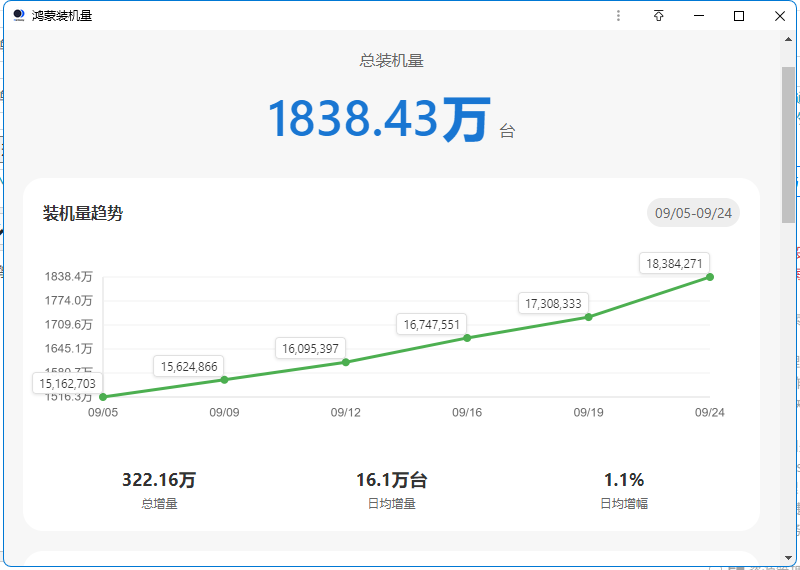Click the 1645.1万 y-axis label
This screenshot has width=800, height=570.
point(68,349)
